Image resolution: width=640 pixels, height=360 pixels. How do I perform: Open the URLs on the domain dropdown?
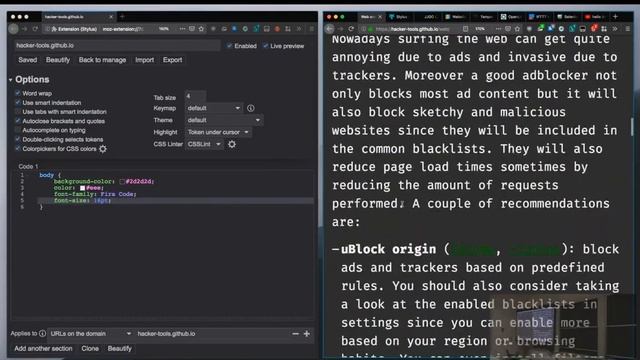tap(90, 333)
